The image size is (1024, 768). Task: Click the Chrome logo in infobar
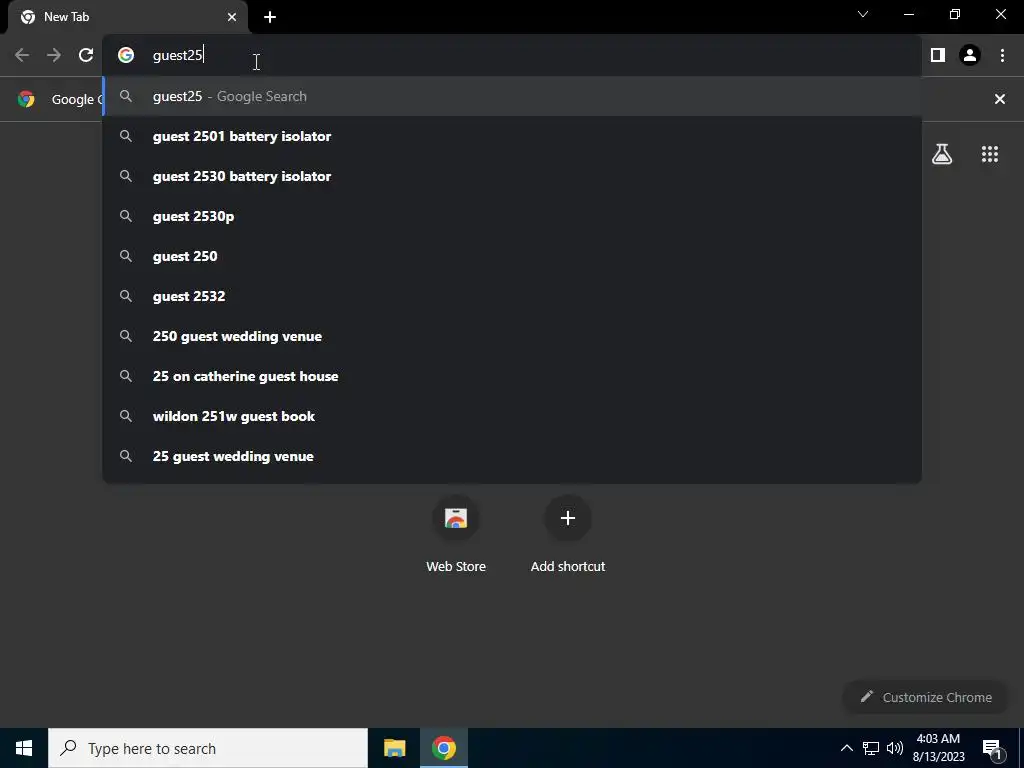[x=26, y=99]
